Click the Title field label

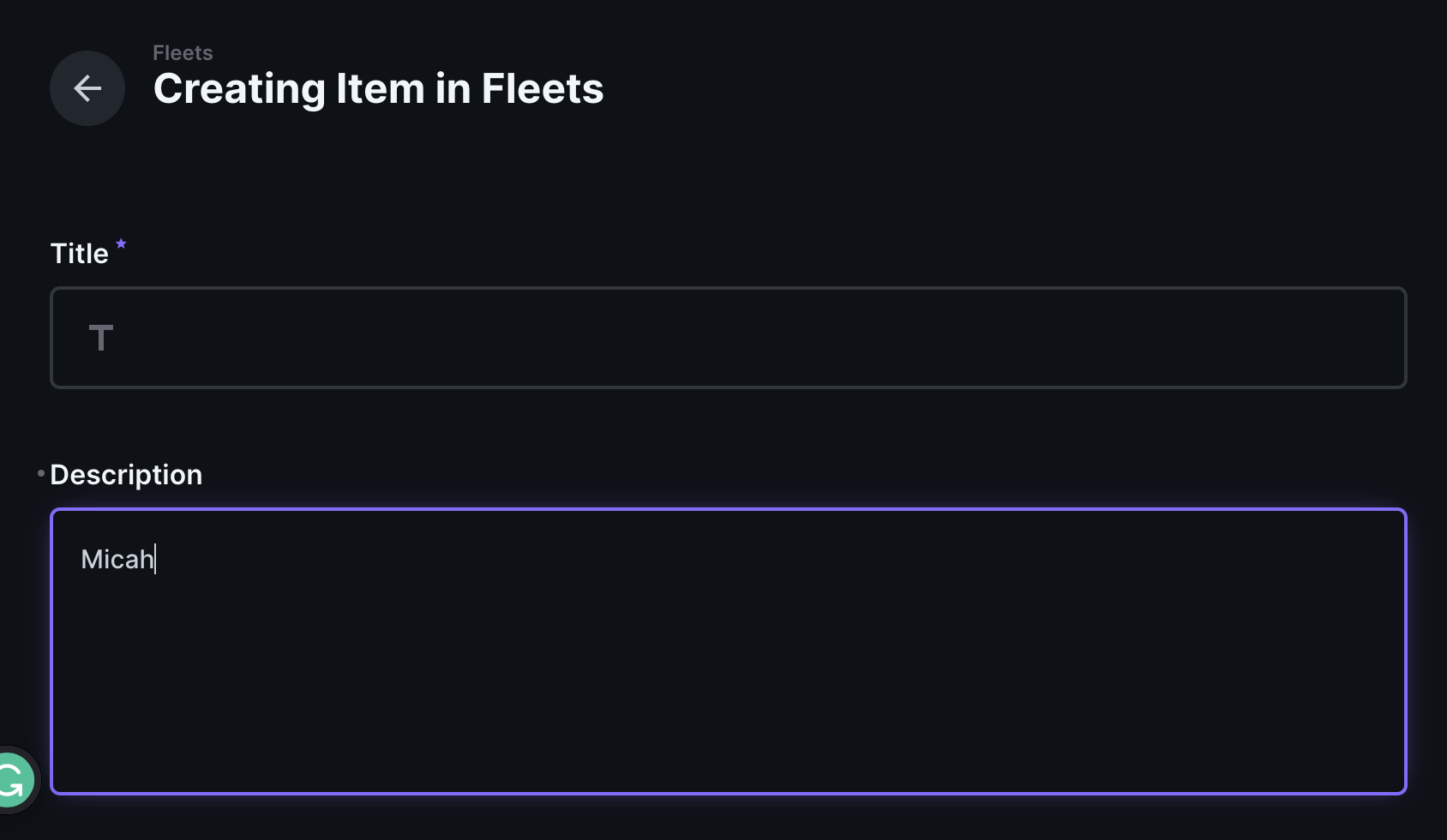(79, 254)
